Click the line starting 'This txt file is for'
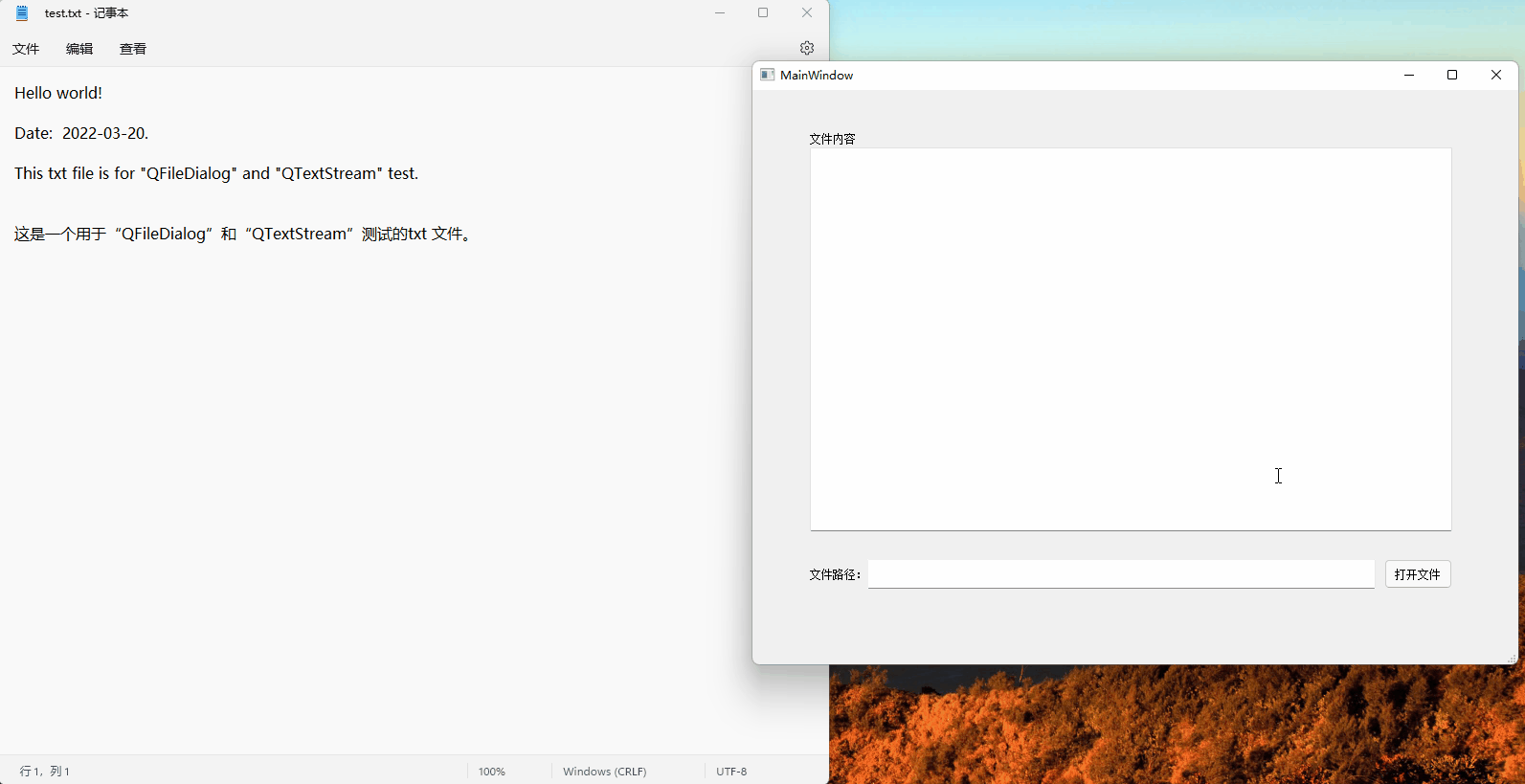Viewport: 1525px width, 784px height. (216, 173)
